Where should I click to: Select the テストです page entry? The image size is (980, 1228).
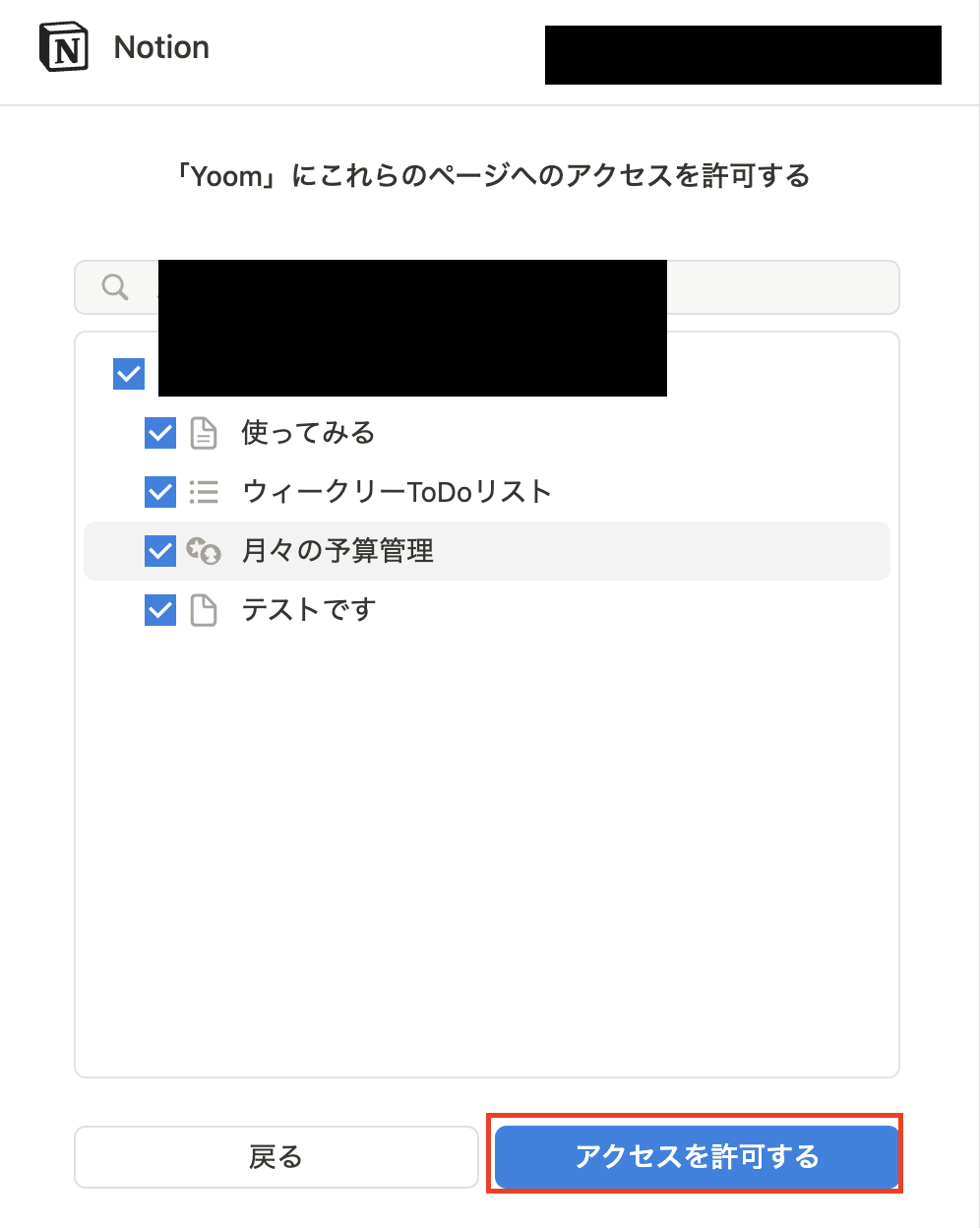point(308,609)
